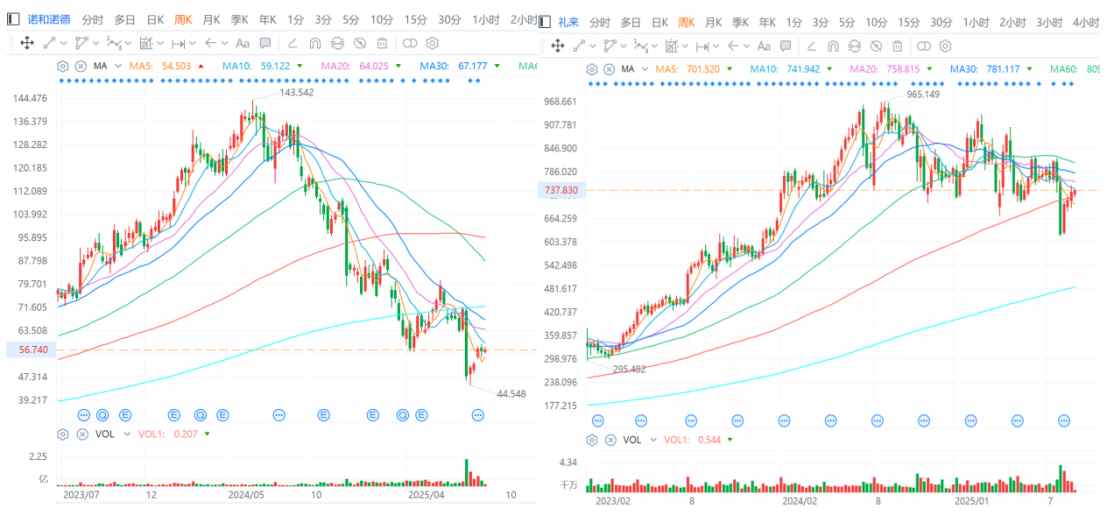The image size is (1108, 516).
Task: Add a comment note in left chart toolbar
Action: [x=265, y=43]
